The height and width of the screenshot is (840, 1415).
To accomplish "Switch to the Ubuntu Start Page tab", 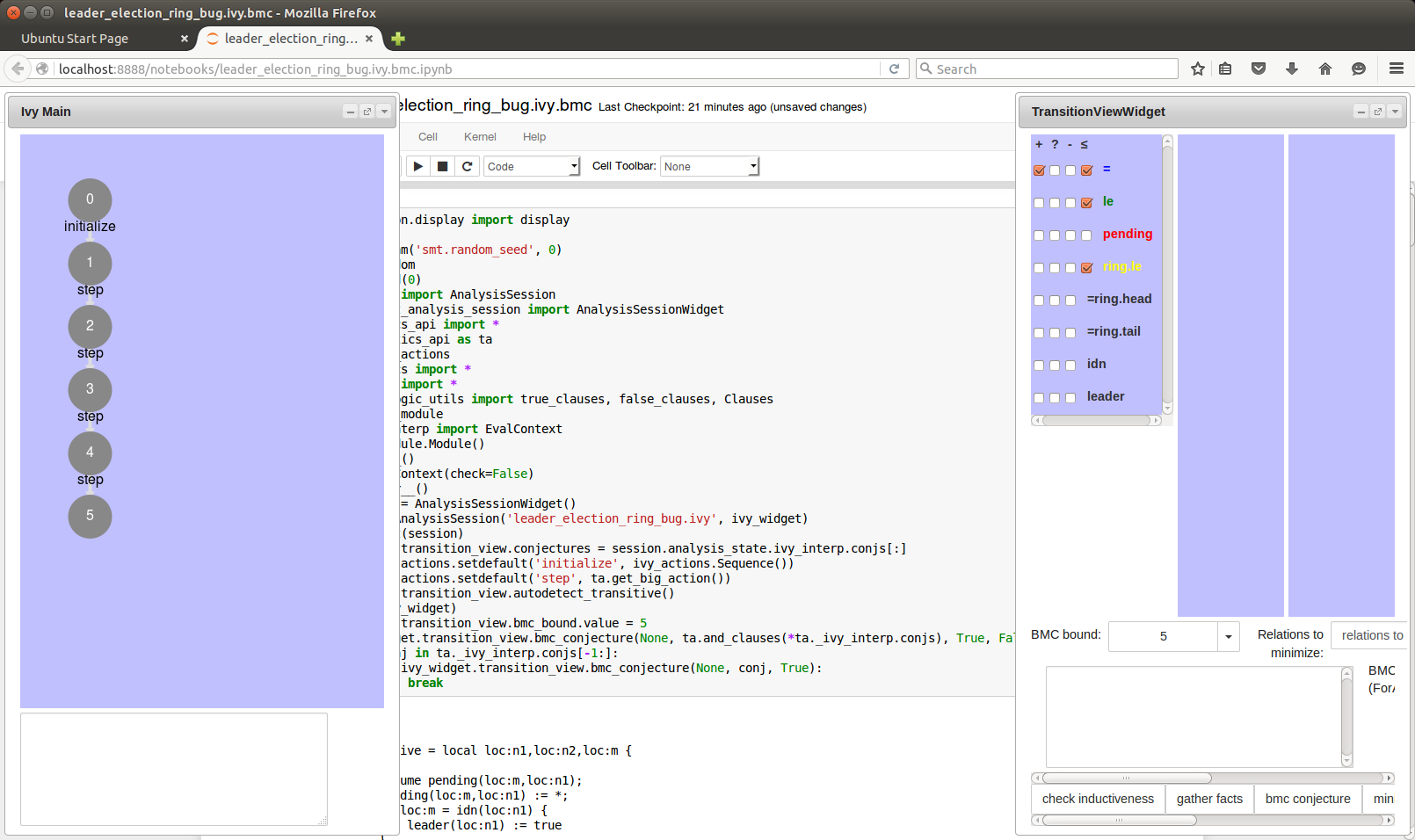I will (x=75, y=39).
